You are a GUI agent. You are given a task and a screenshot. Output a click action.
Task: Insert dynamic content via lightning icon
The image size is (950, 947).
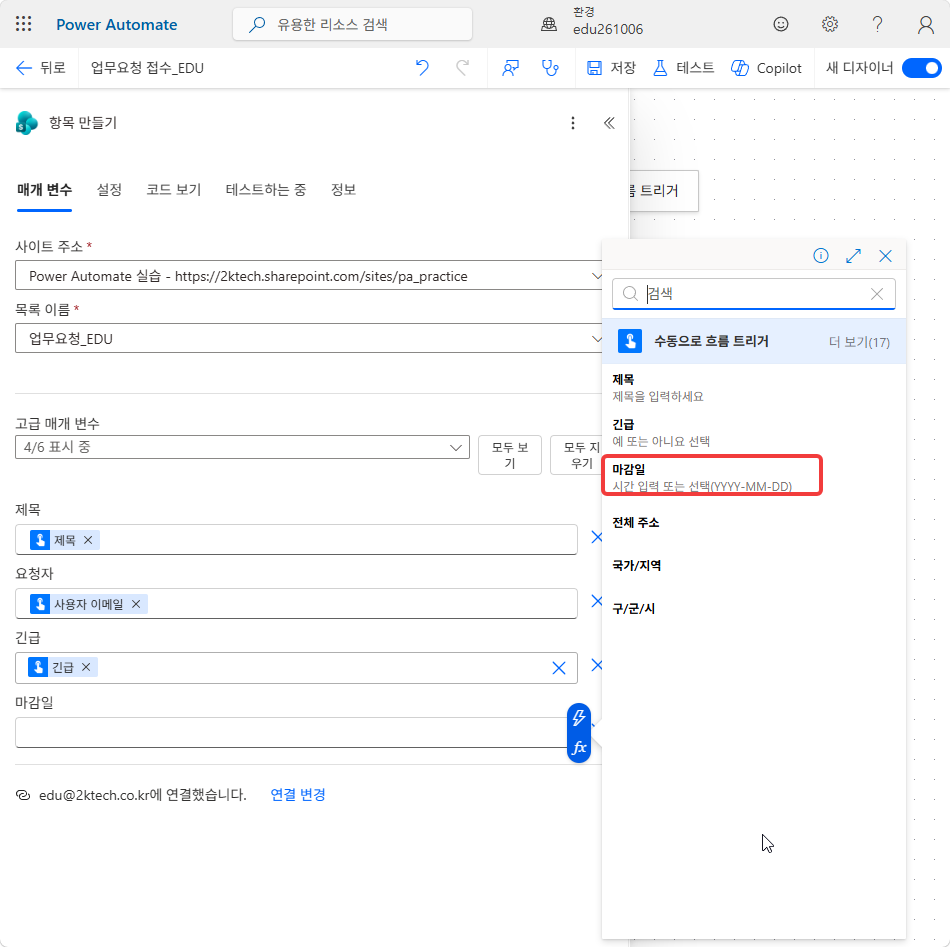point(579,718)
